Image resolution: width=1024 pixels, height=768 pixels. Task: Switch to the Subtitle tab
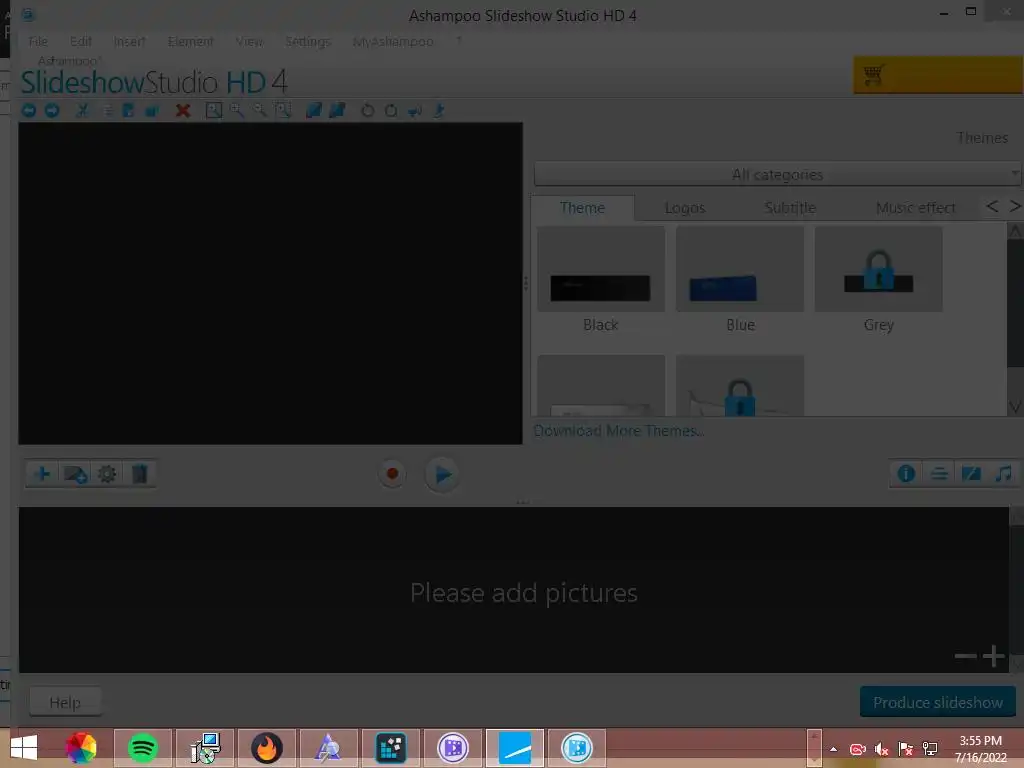(790, 208)
